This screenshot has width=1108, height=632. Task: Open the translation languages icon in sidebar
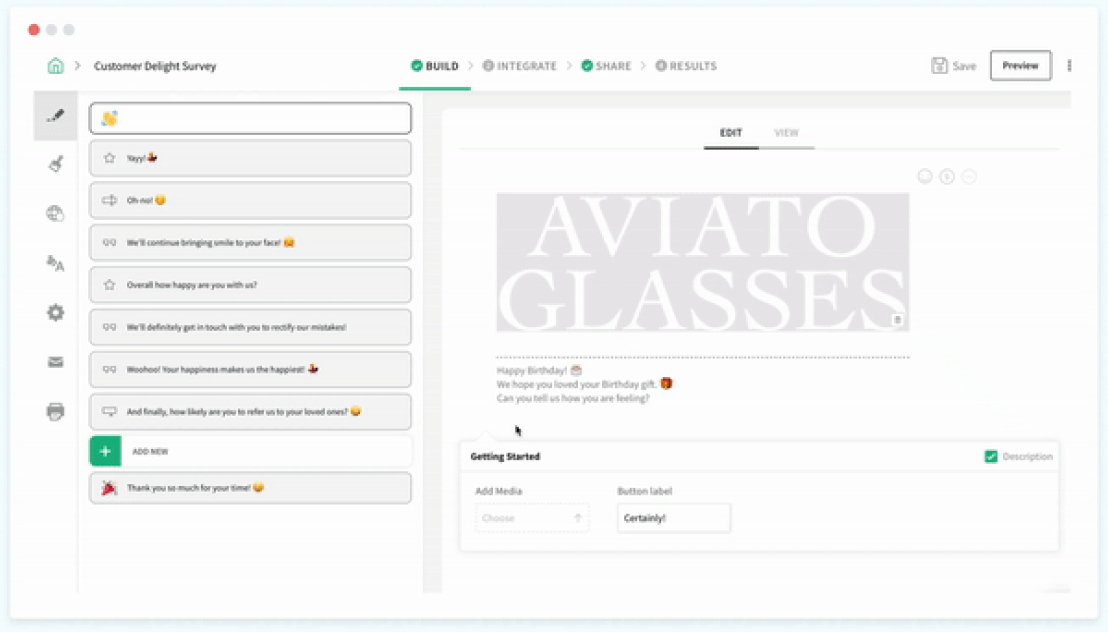pos(55,263)
